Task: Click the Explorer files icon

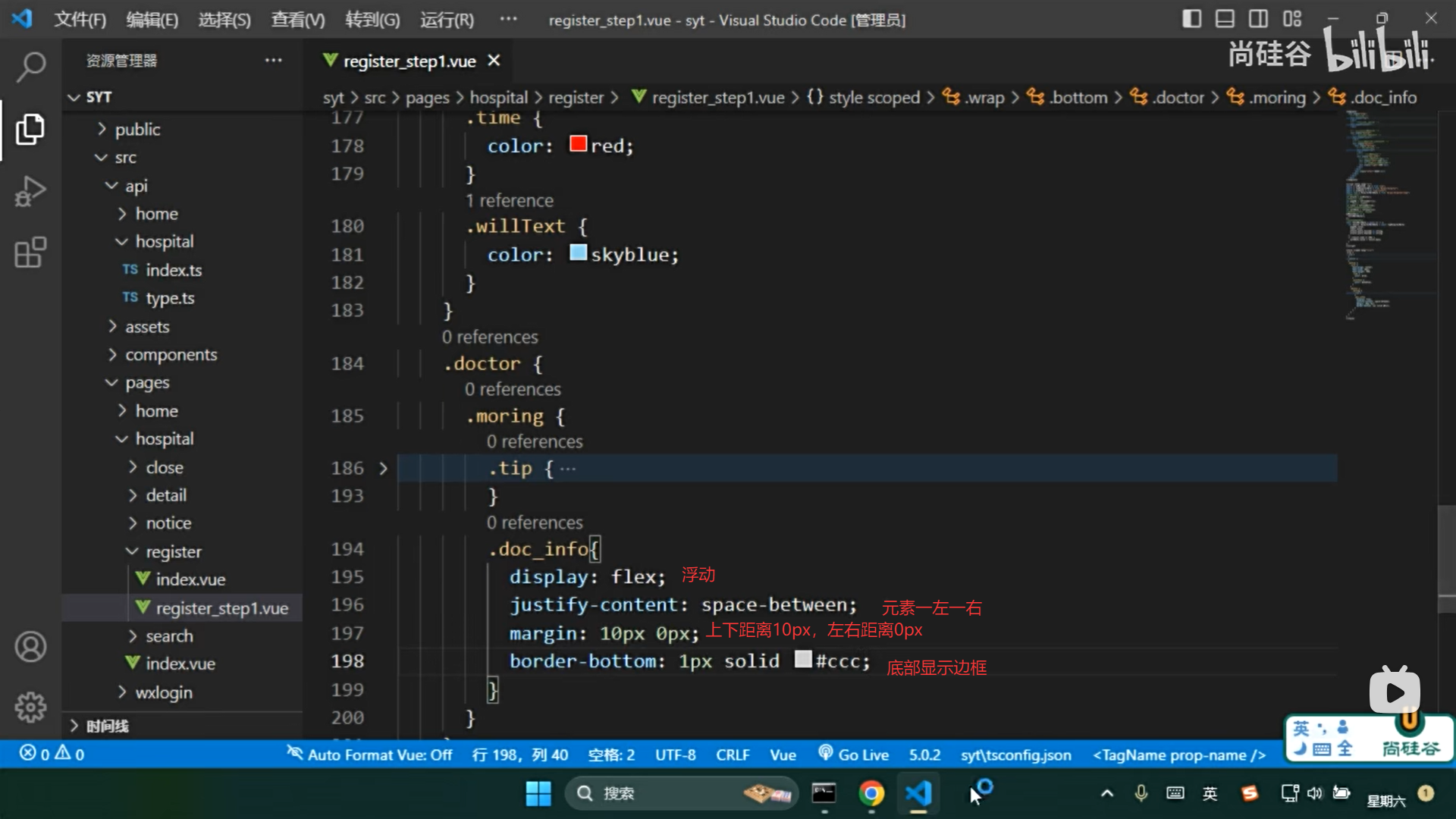Action: point(30,129)
